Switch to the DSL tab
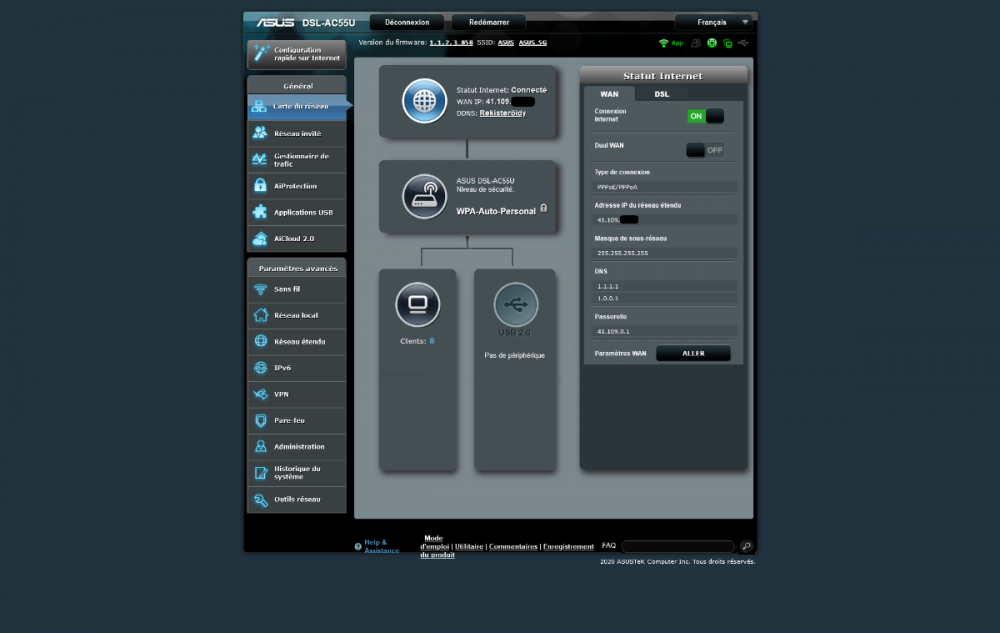This screenshot has width=1000, height=633. 662,94
